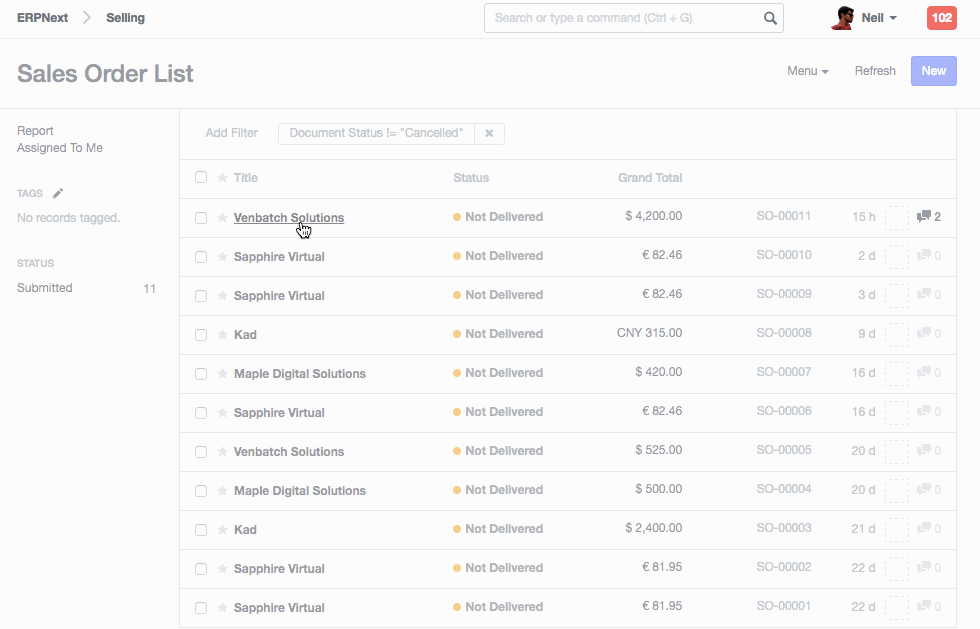This screenshot has height=629, width=980.
Task: Click the Title column header
Action: pyautogui.click(x=246, y=178)
